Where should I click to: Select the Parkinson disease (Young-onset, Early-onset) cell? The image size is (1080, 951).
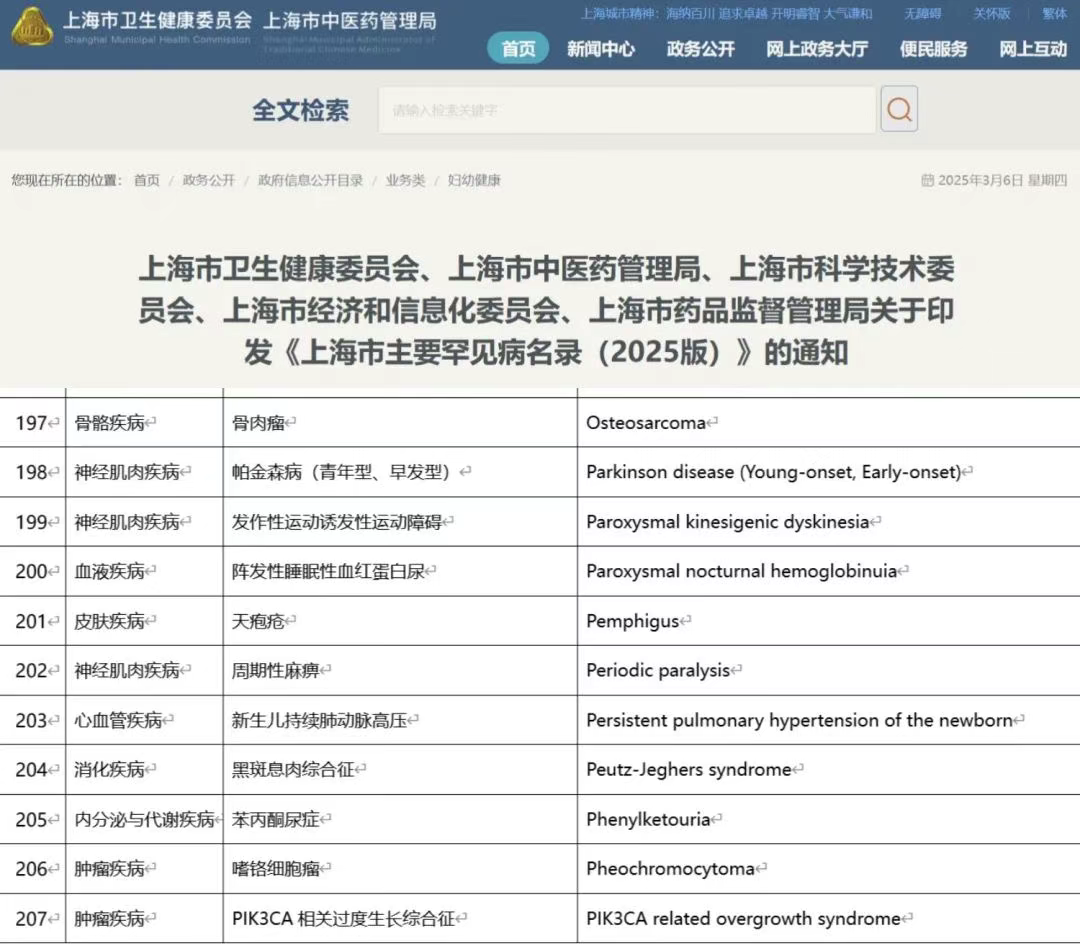pos(829,472)
